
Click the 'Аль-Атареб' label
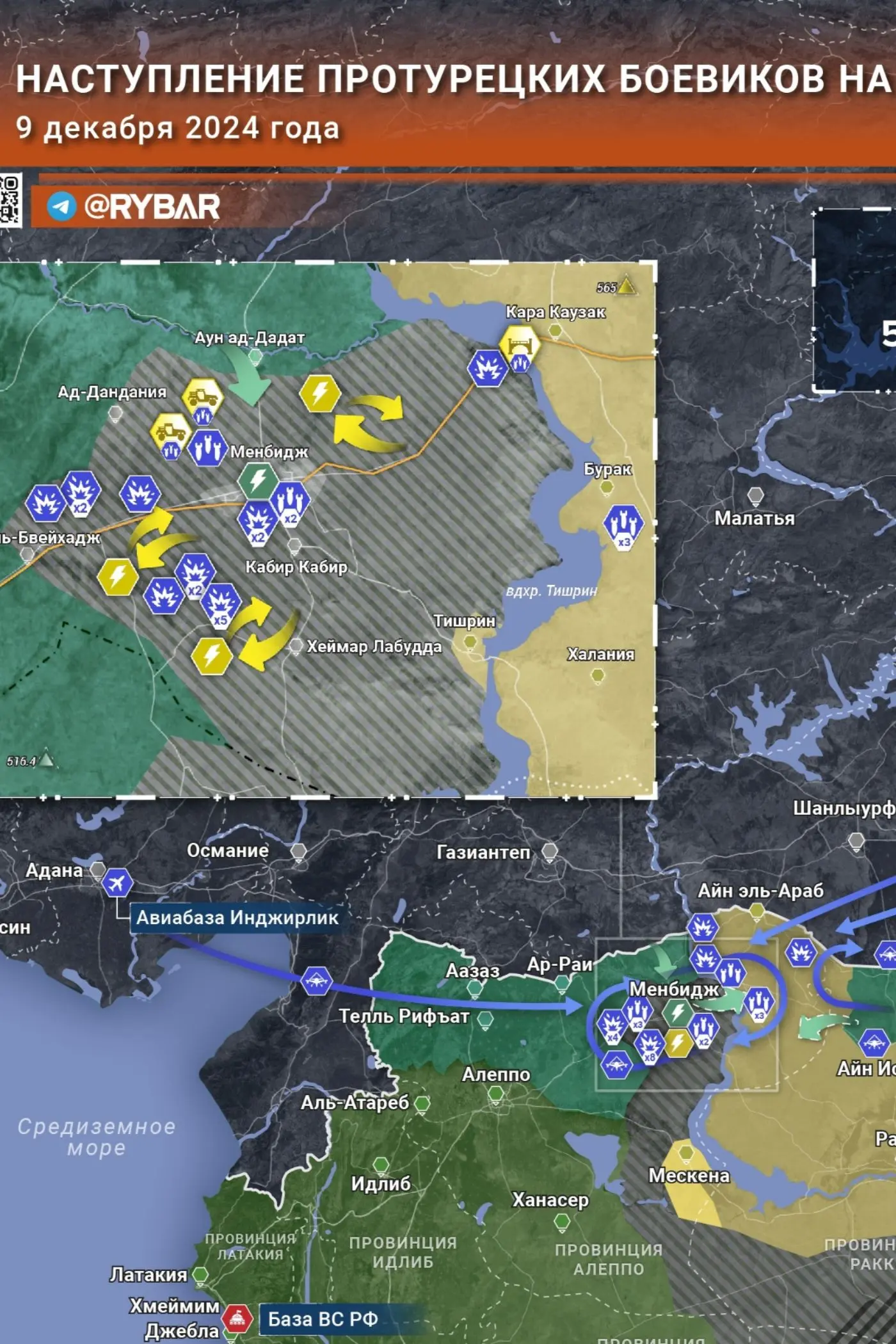[x=355, y=1102]
